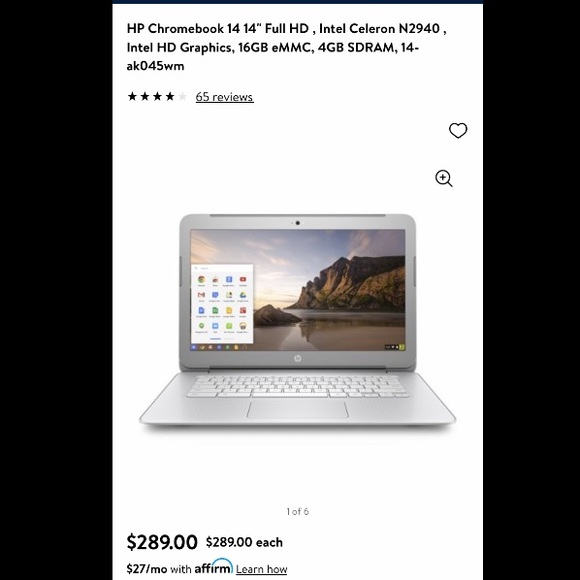Click the empty fifth rating star
This screenshot has height=580, width=580.
pos(182,97)
